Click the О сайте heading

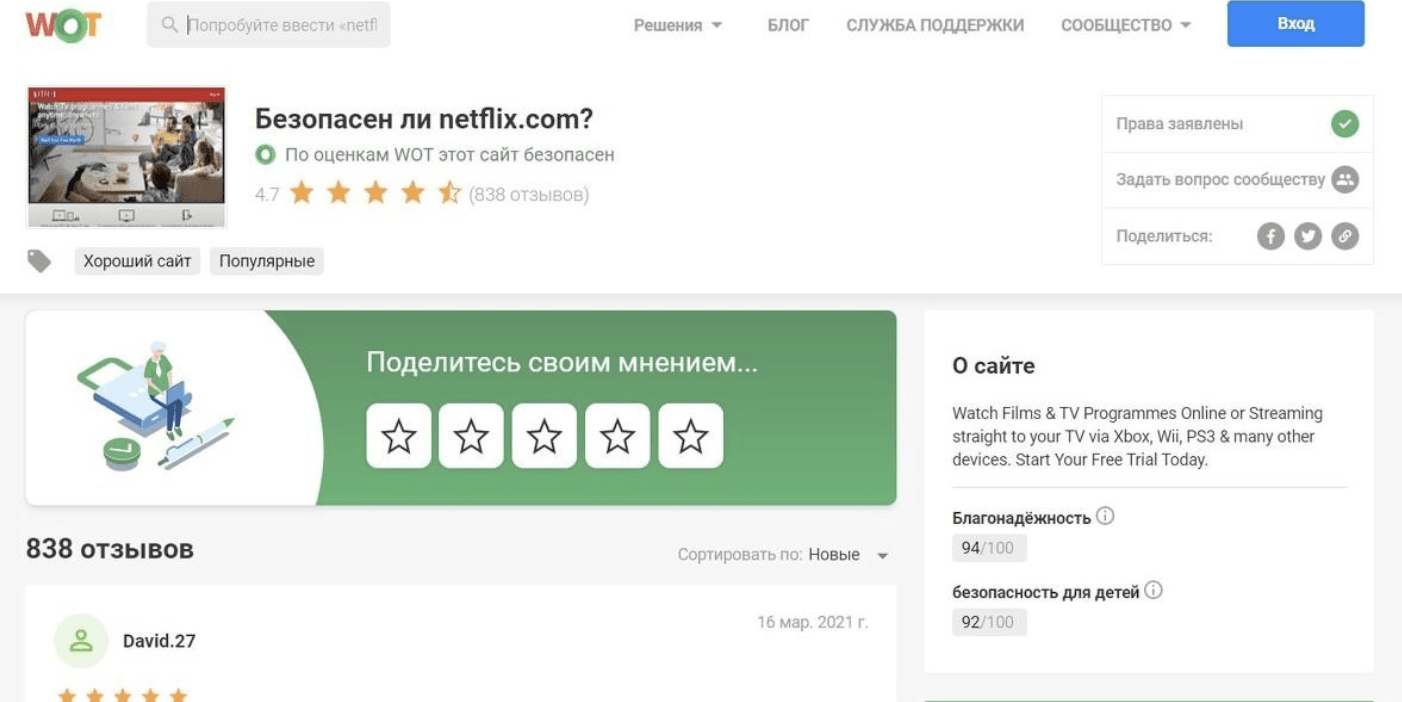993,366
